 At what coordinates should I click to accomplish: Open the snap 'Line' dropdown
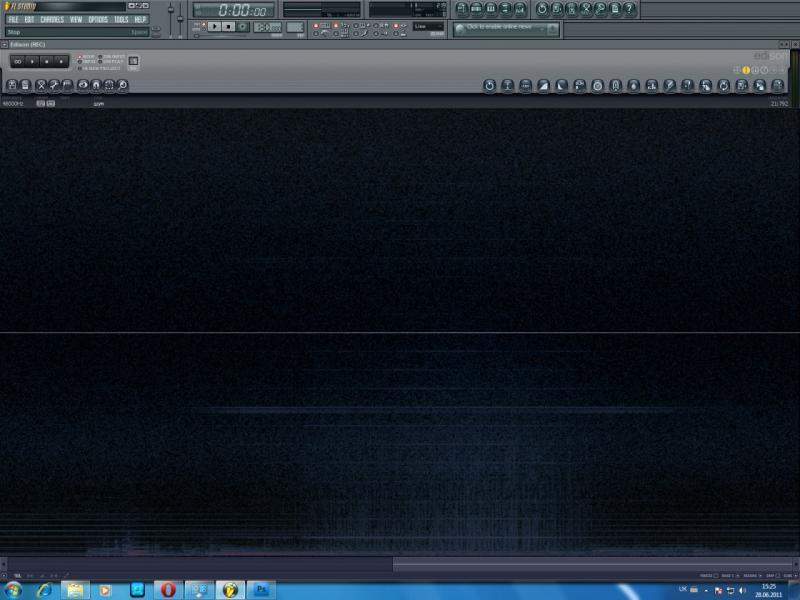(x=428, y=26)
